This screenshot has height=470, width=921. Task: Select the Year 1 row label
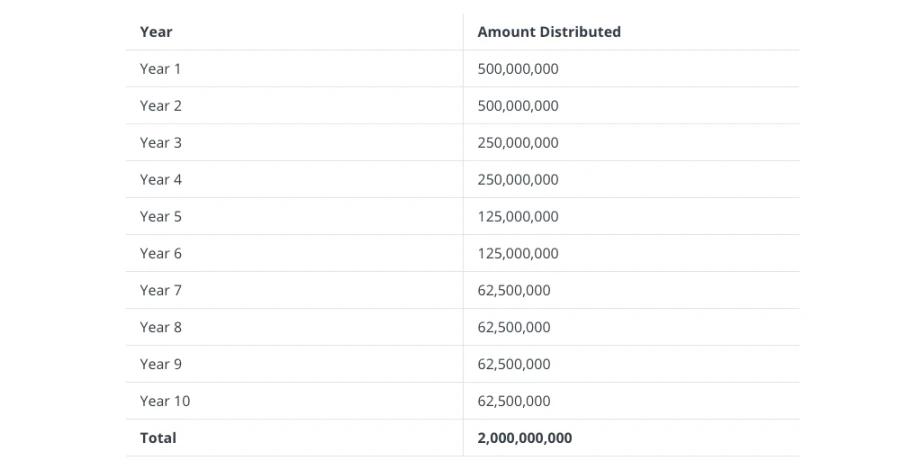coord(161,69)
